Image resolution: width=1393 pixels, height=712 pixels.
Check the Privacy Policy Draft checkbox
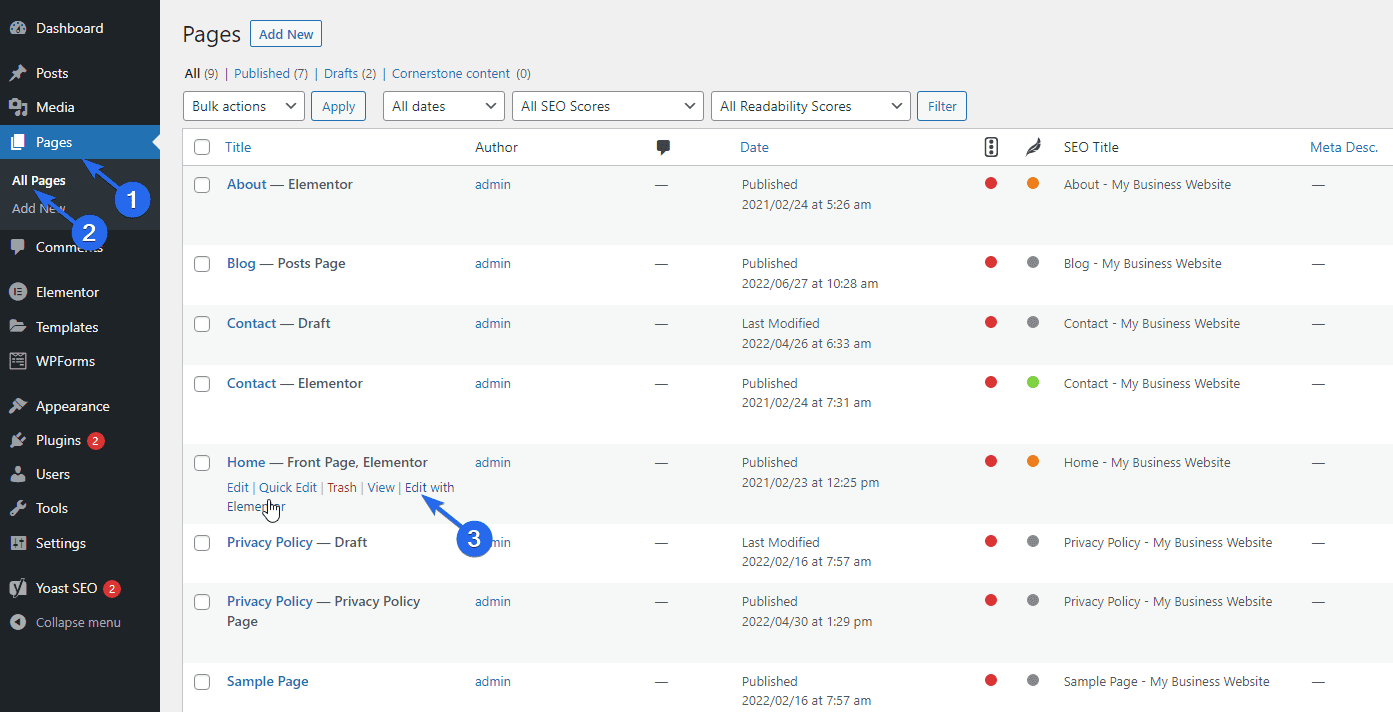[x=202, y=543]
